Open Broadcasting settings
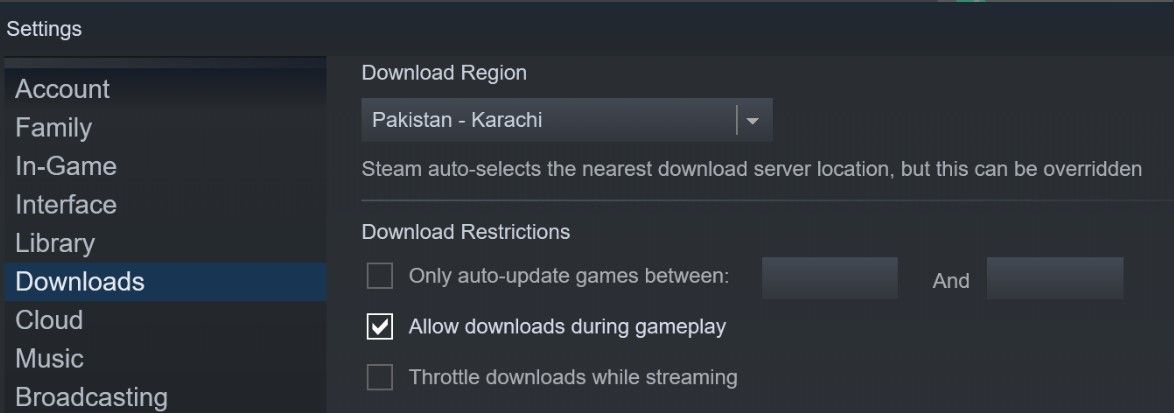 click(91, 397)
